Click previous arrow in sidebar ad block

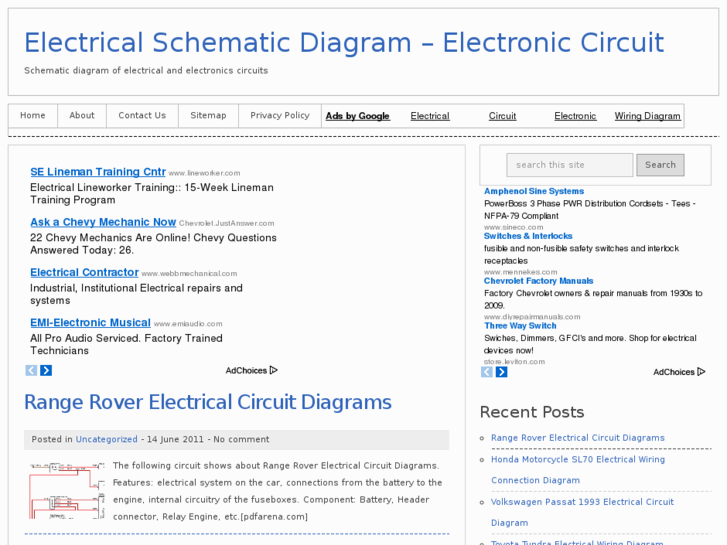[x=487, y=372]
